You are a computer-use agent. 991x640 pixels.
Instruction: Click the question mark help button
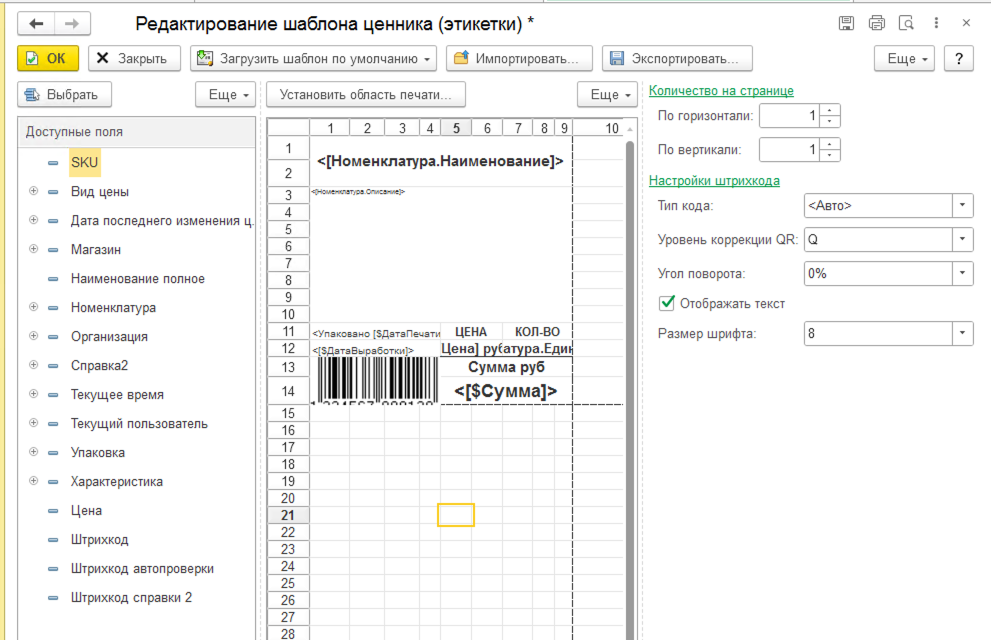[959, 59]
